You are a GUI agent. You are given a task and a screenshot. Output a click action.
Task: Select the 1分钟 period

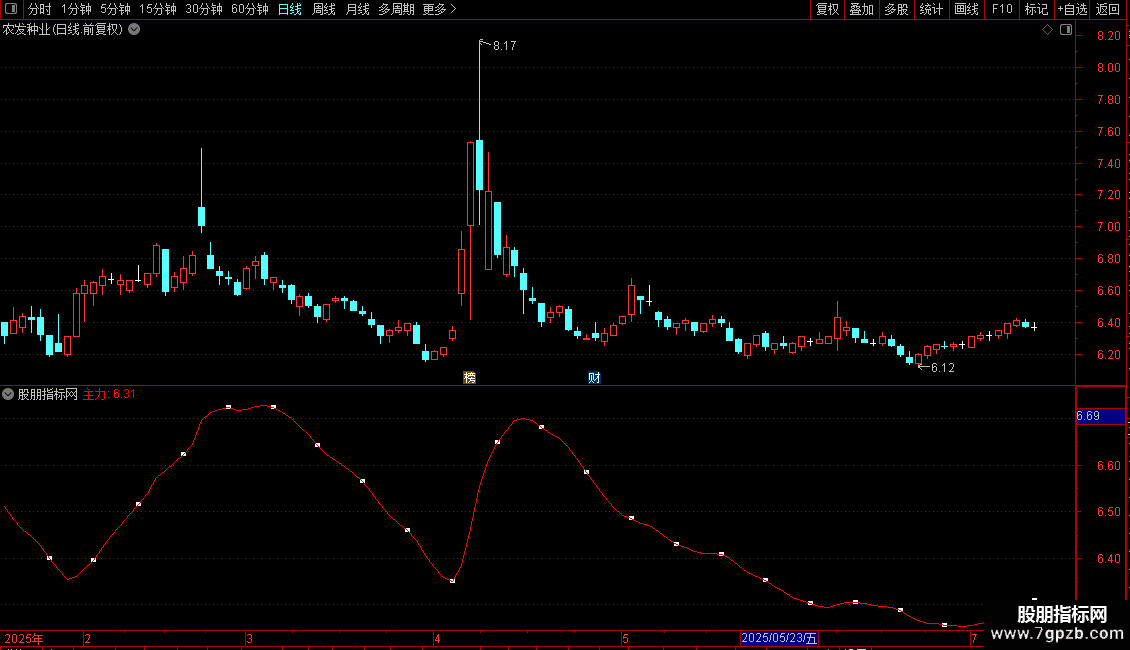click(x=76, y=9)
